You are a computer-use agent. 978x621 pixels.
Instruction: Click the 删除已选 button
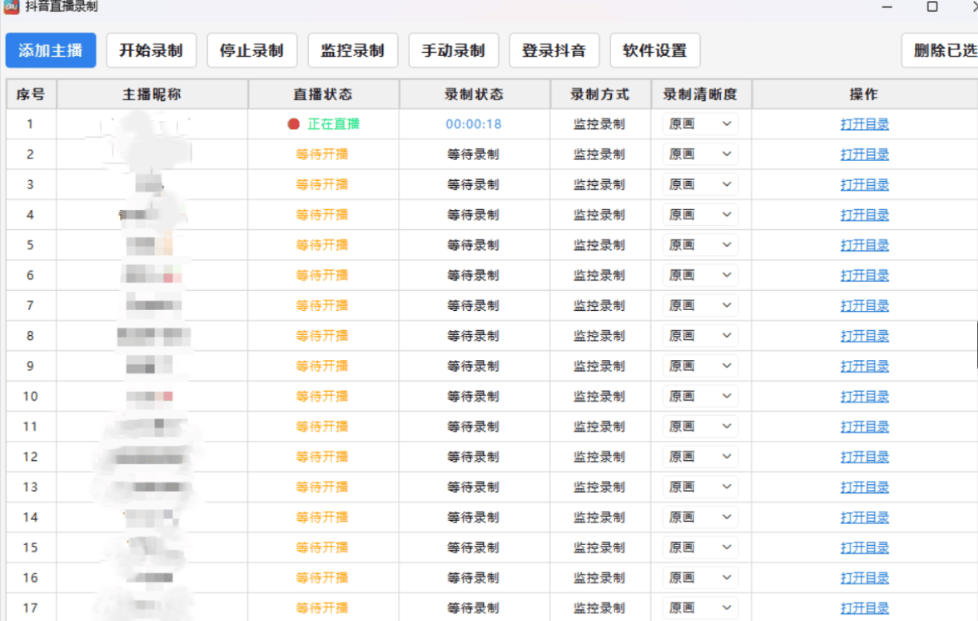[941, 51]
